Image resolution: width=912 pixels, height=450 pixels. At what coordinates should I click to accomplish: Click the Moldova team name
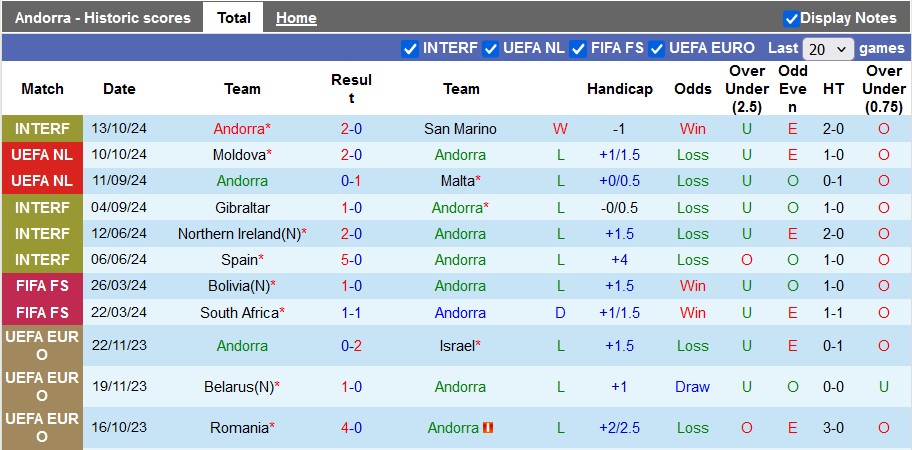point(238,155)
